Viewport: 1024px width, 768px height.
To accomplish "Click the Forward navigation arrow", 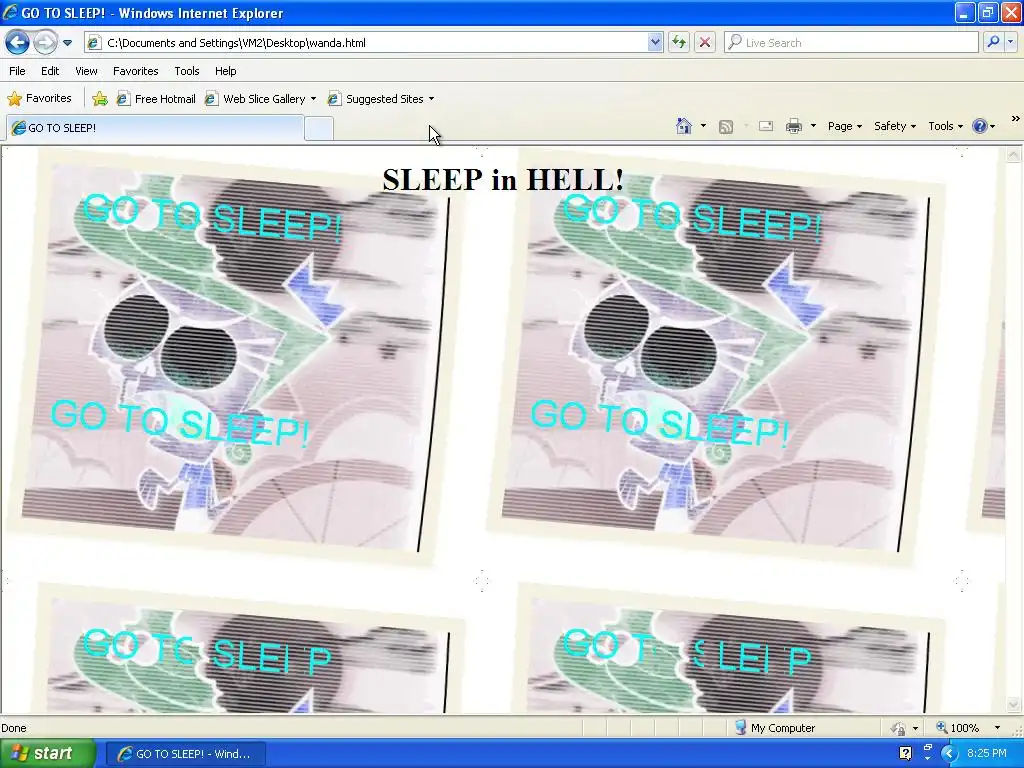I will coord(45,42).
